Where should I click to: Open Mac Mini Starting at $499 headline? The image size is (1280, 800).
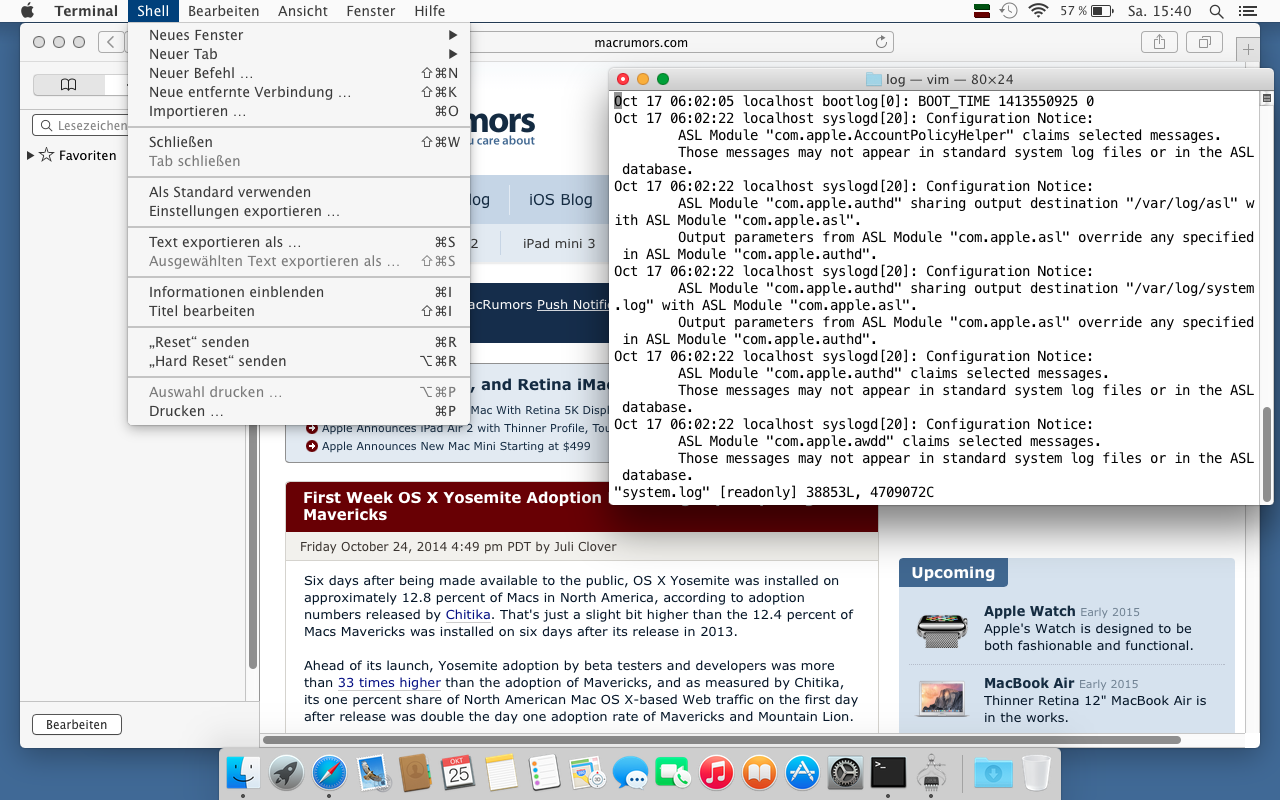coord(456,446)
